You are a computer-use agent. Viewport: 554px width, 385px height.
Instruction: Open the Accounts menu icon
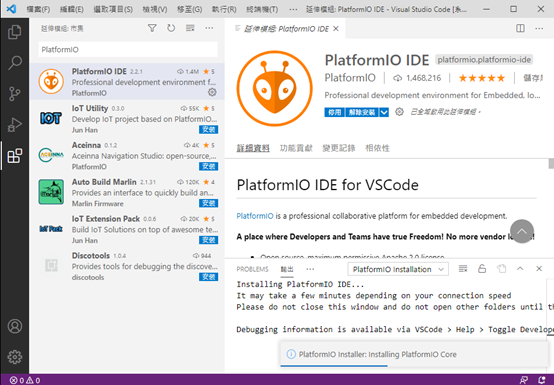point(14,326)
